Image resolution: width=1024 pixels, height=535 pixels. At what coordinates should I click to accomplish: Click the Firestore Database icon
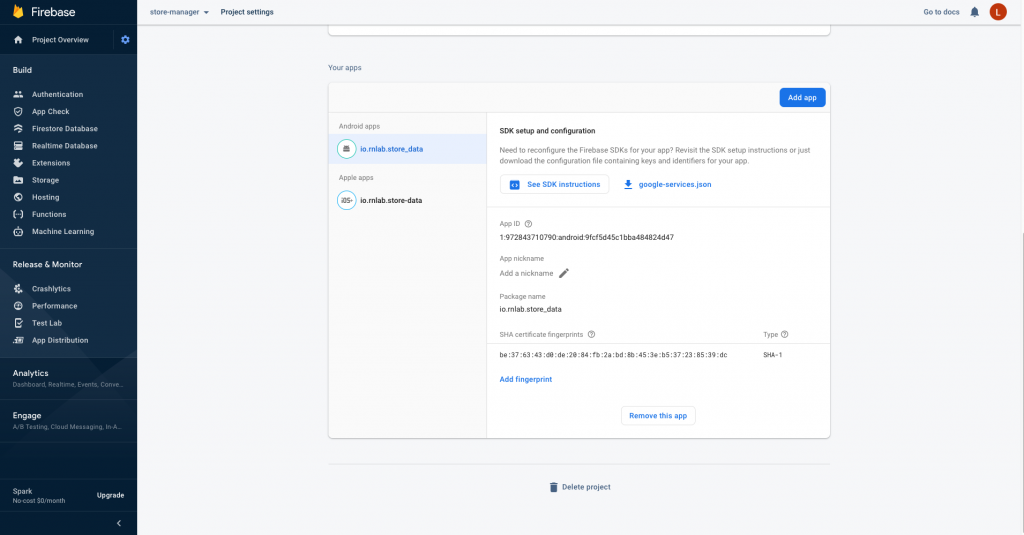[x=18, y=129]
